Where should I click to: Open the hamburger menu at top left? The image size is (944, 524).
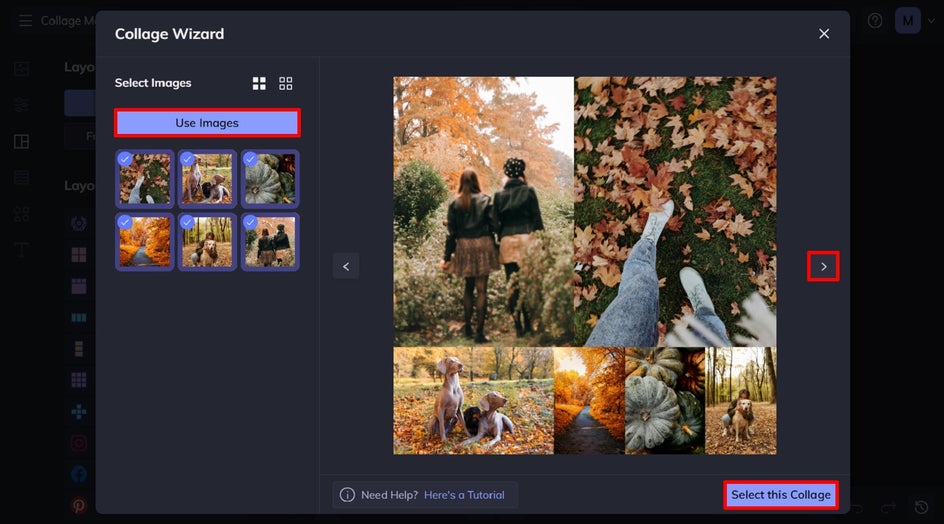tap(25, 20)
